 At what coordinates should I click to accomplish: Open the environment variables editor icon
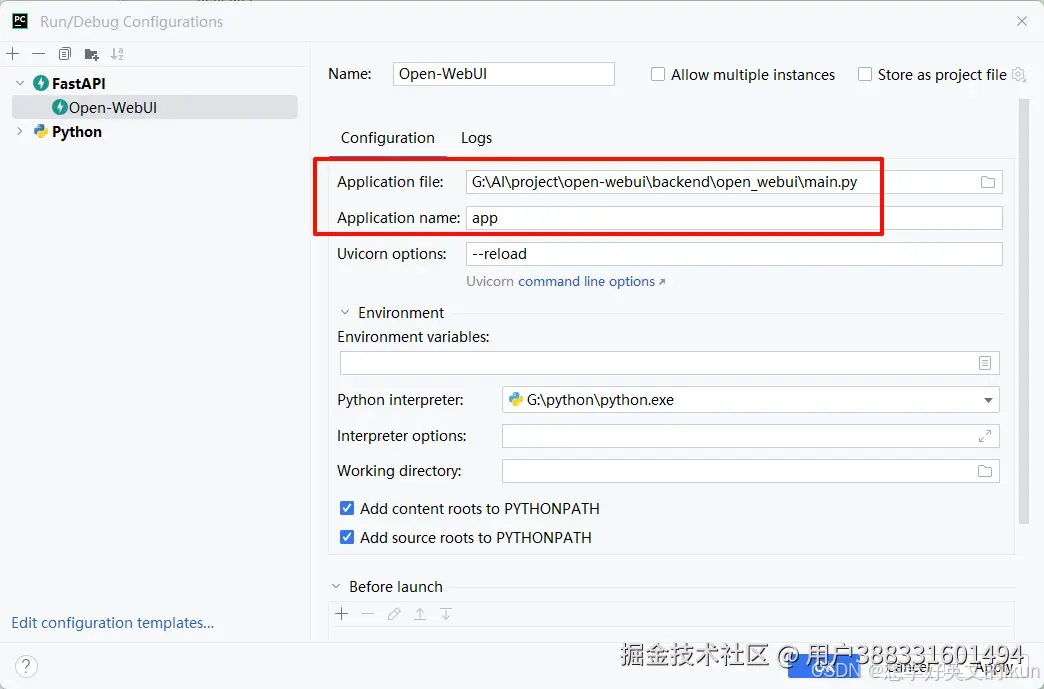click(985, 363)
